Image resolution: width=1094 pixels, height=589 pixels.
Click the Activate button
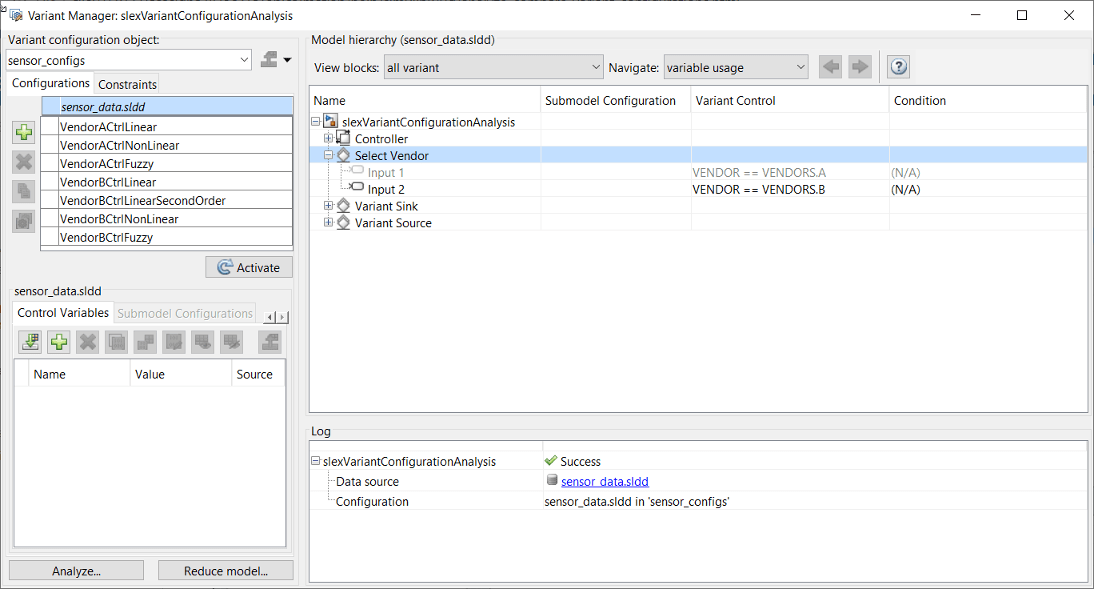(x=249, y=267)
